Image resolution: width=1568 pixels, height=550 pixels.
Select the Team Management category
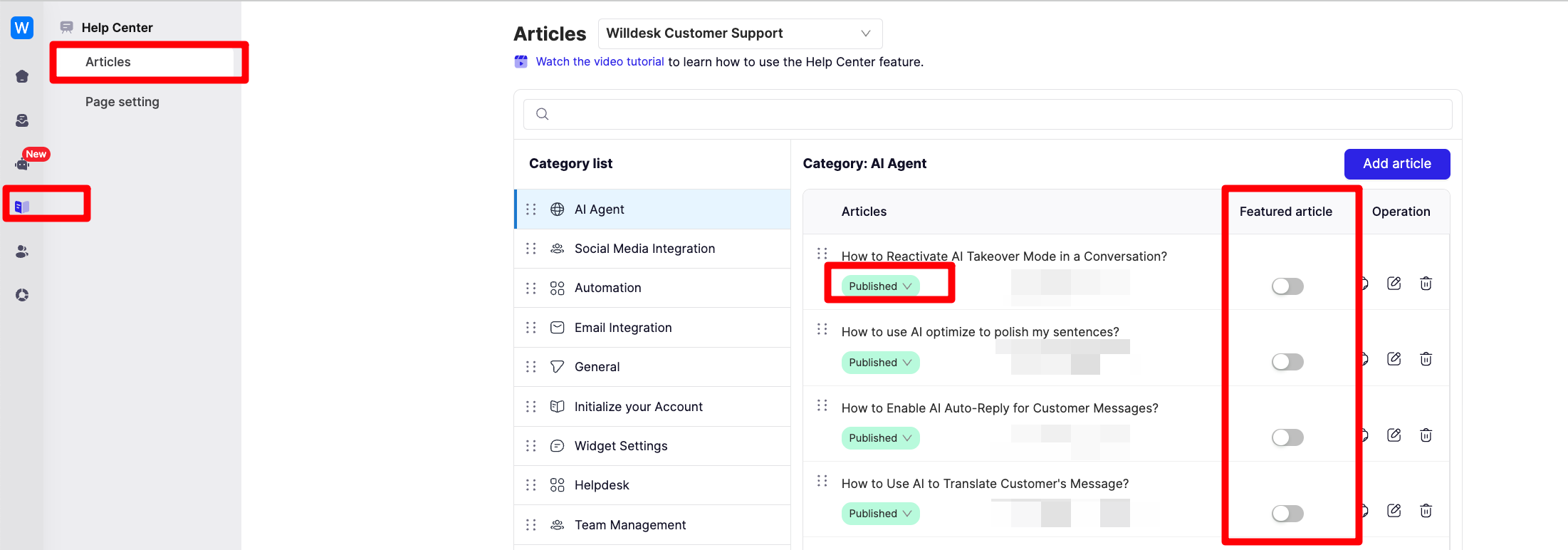point(652,525)
